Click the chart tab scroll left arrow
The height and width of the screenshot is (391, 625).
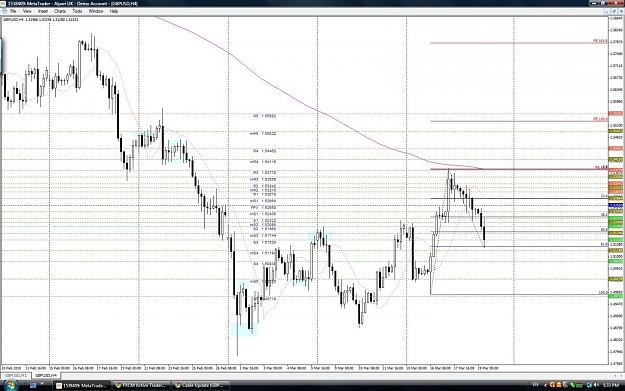615,375
